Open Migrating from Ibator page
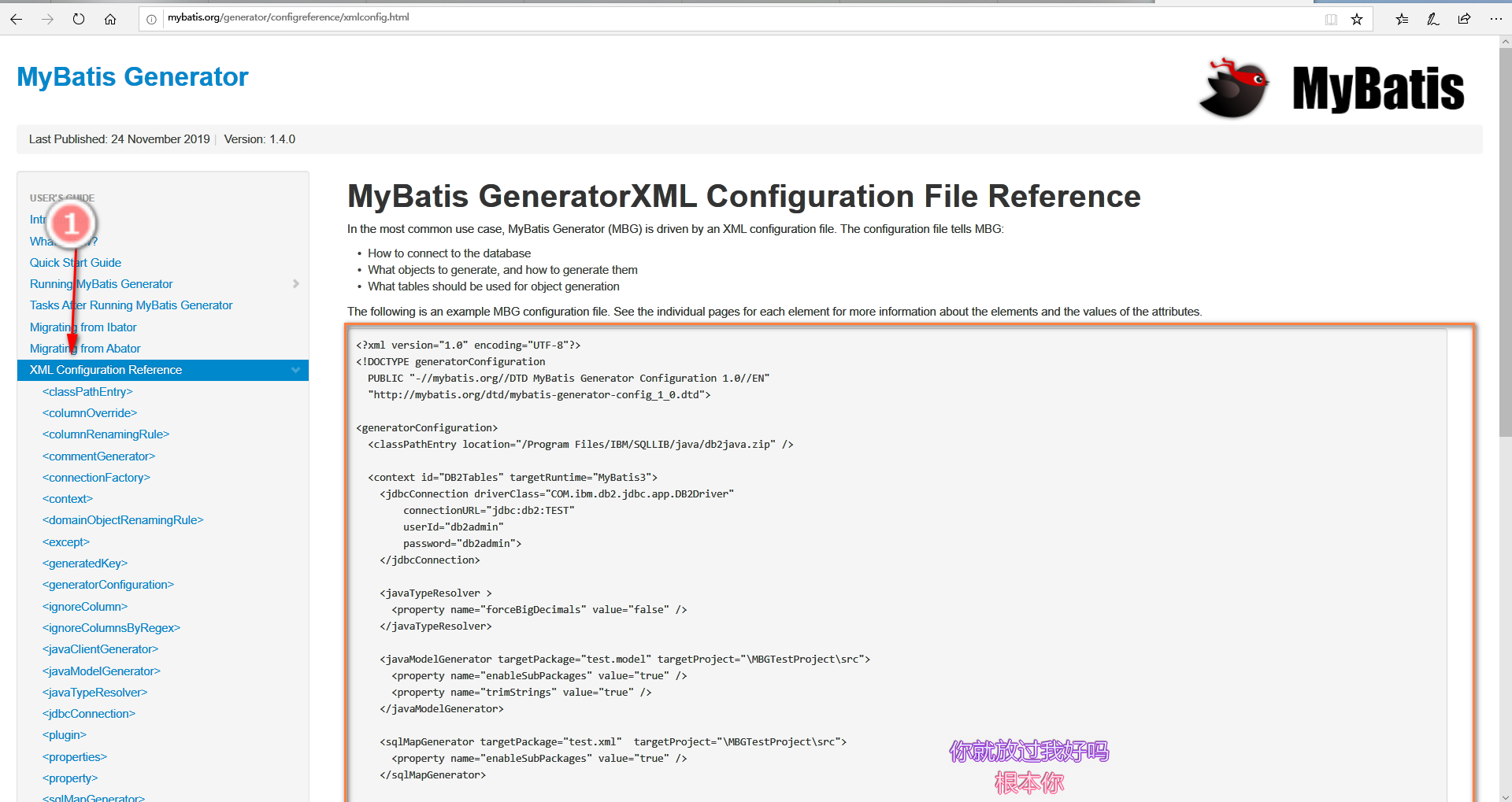1512x802 pixels. [x=83, y=327]
